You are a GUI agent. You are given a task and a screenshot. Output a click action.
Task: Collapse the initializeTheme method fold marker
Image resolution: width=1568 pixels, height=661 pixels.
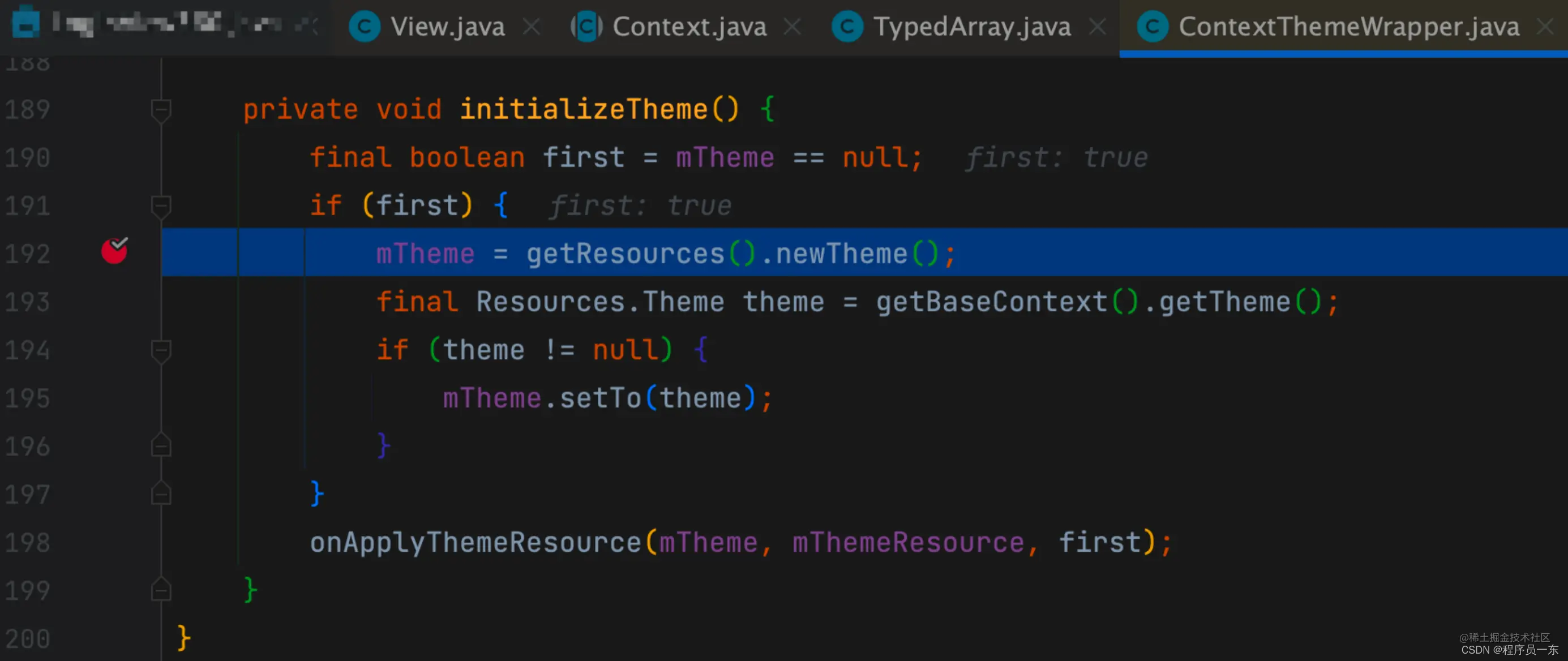tap(161, 110)
